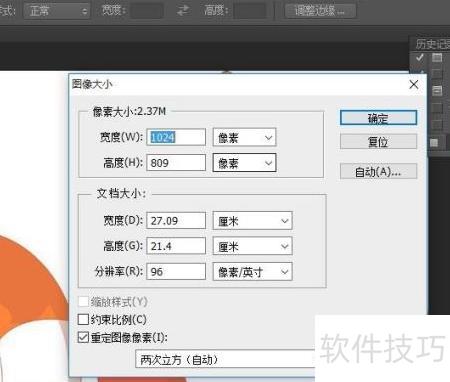Enable the 约束比例(C) checkbox
The width and height of the screenshot is (450, 382).
(x=83, y=319)
